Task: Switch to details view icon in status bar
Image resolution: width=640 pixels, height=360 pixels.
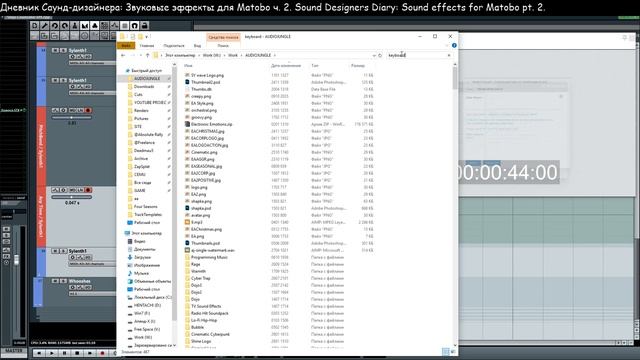Action: 446,351
